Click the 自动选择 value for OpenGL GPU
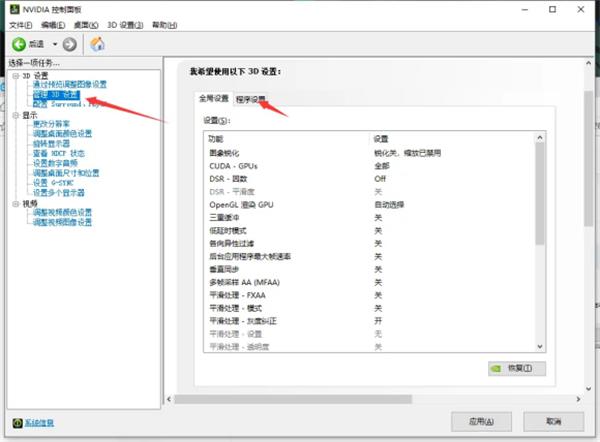This screenshot has height=442, width=600. tap(389, 205)
